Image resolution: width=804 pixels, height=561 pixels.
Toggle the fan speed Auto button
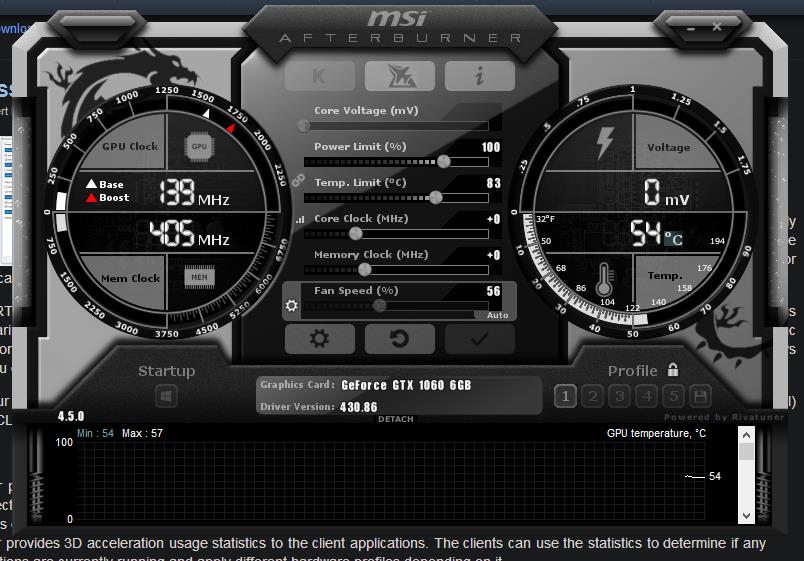pos(497,315)
